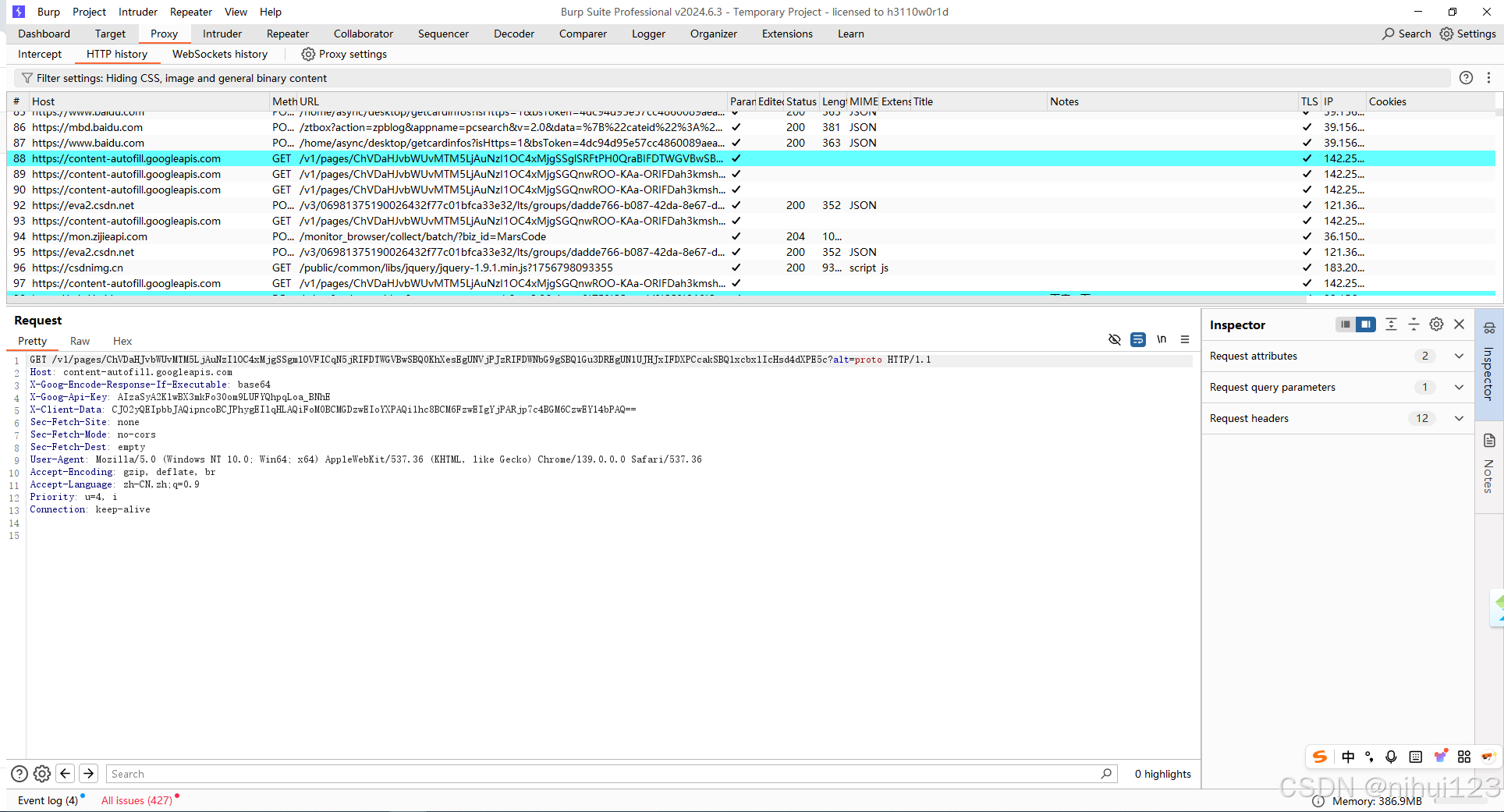This screenshot has height=812, width=1504.
Task: Open the Intercept tab
Action: [40, 54]
